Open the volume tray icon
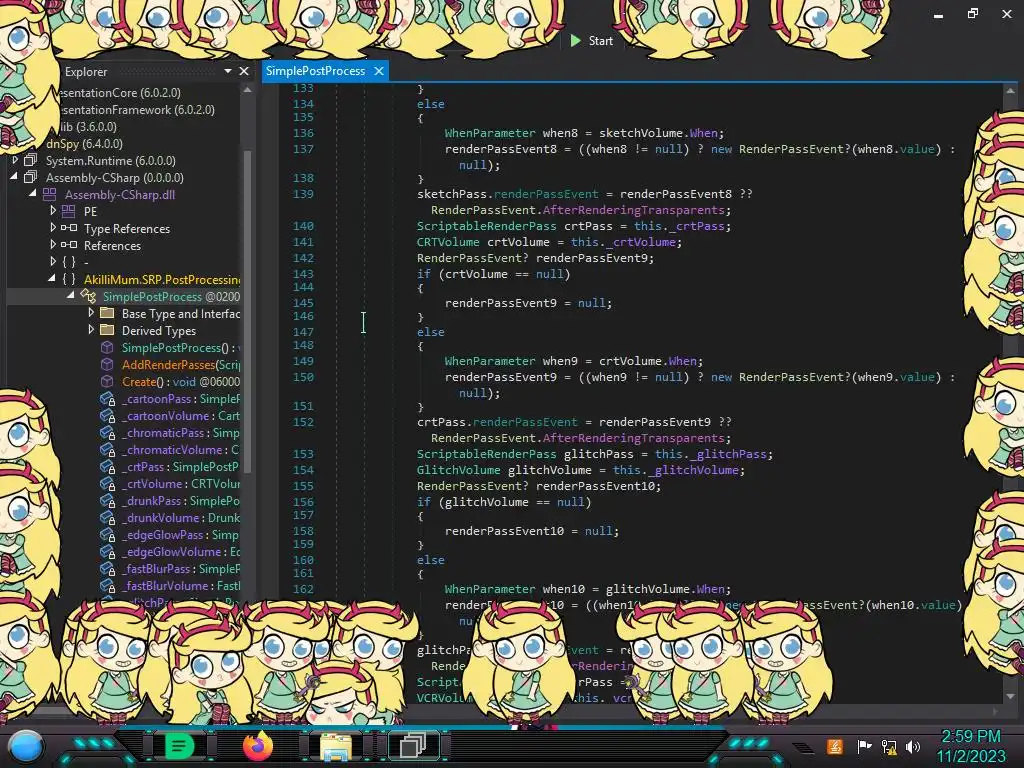Screen dimensions: 1024x768 (912, 746)
